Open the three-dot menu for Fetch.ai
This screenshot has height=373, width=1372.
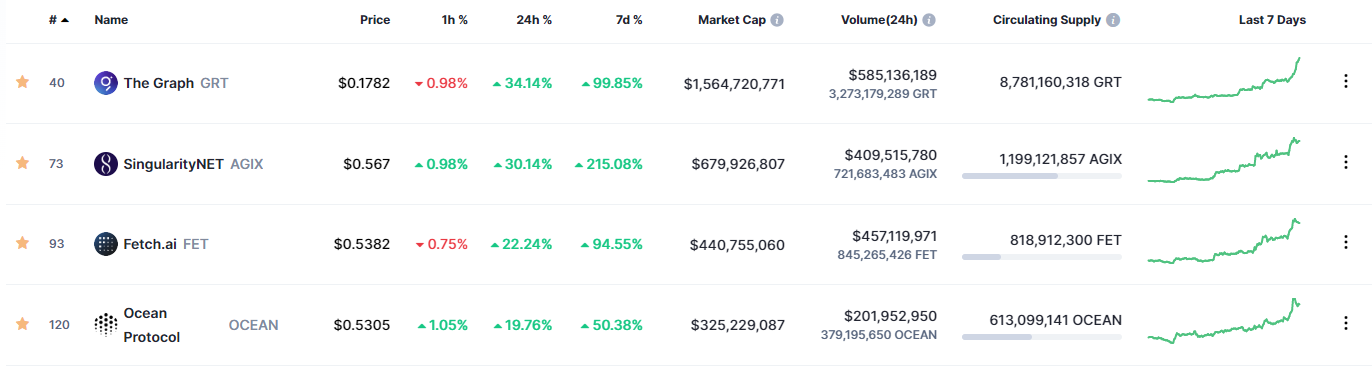[1345, 243]
